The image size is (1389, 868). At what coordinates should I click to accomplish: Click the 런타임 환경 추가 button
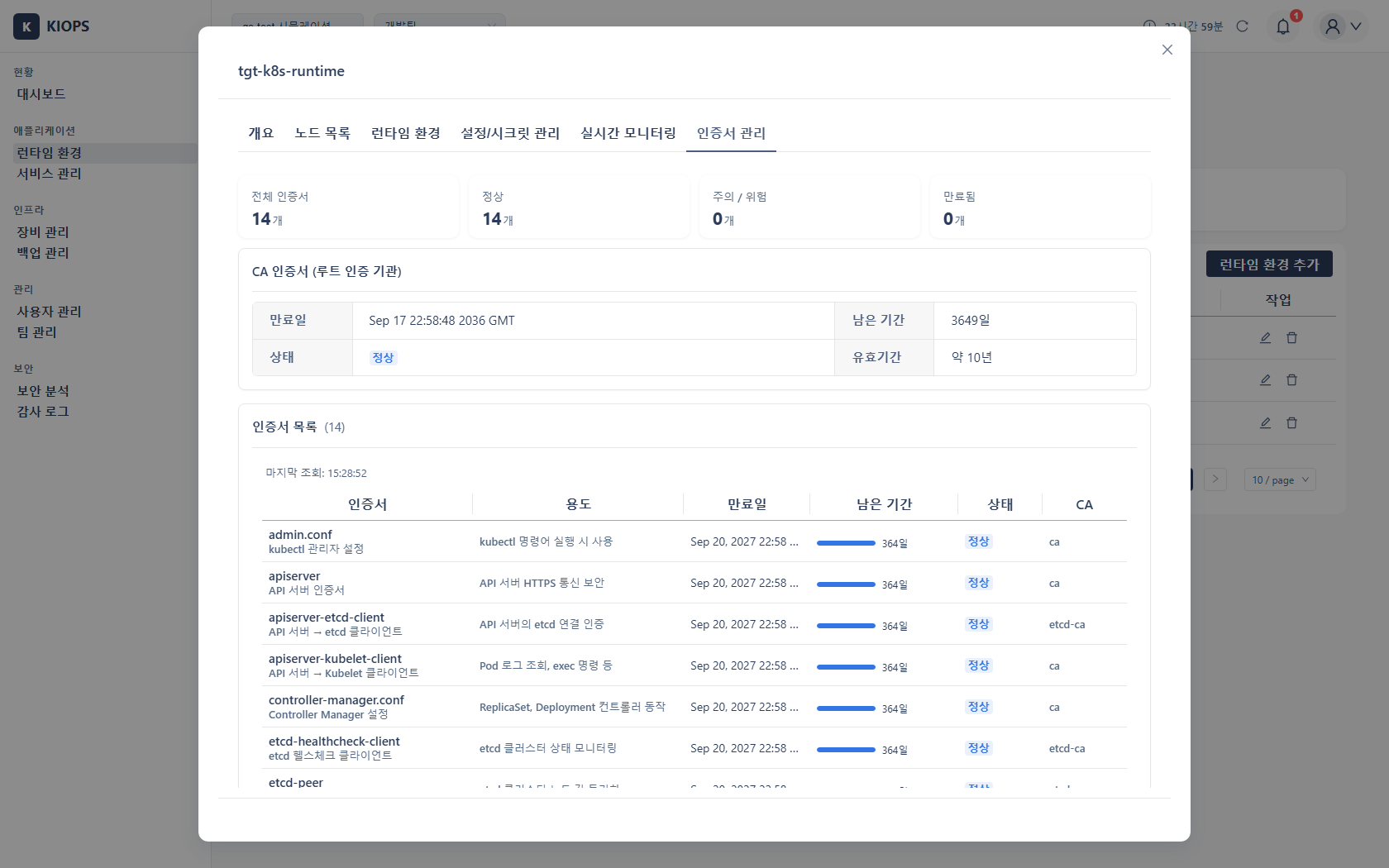(x=1269, y=264)
